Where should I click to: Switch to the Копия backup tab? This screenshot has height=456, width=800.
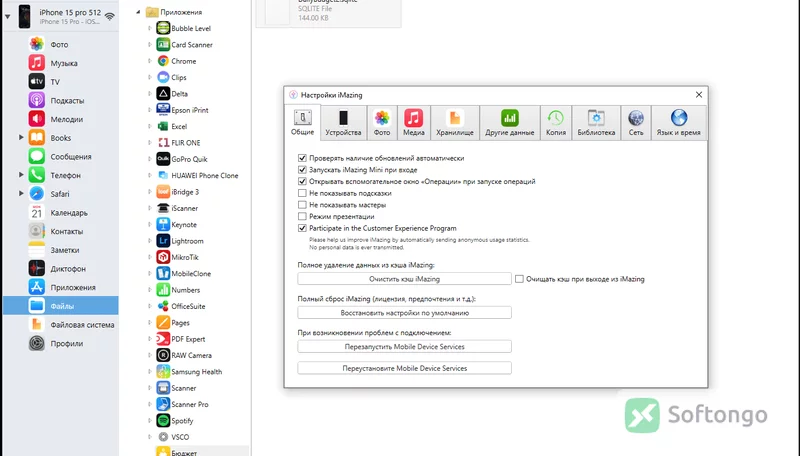[556, 123]
